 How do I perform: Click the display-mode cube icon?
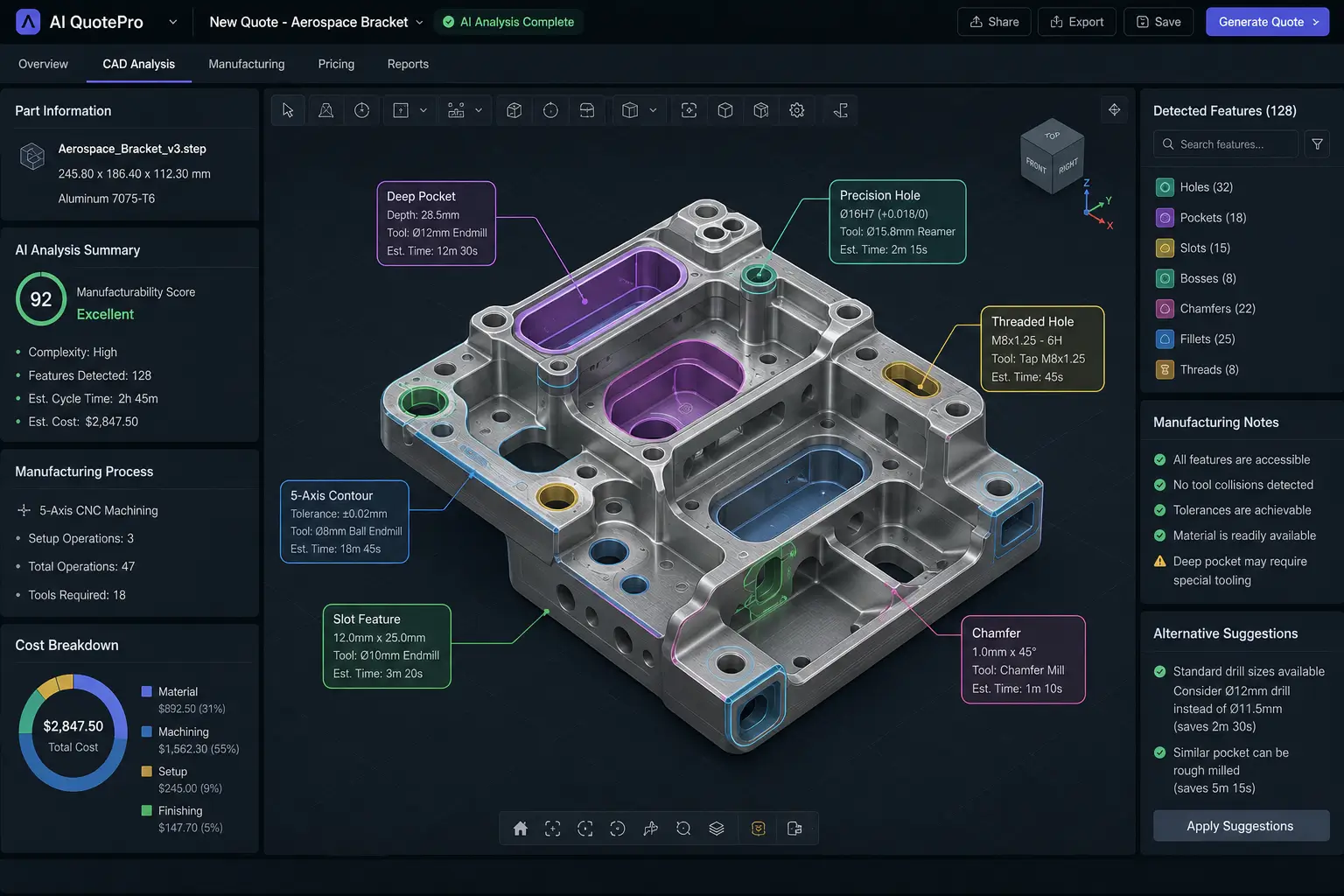(630, 110)
